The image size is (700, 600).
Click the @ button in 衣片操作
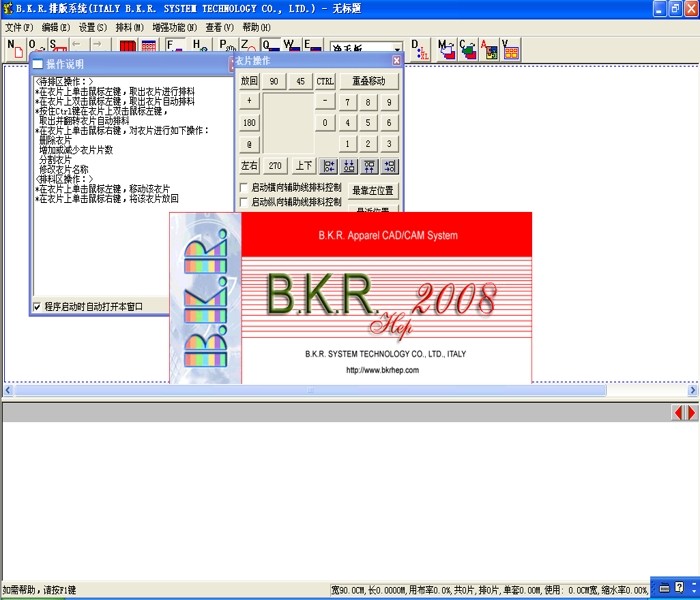pyautogui.click(x=249, y=144)
